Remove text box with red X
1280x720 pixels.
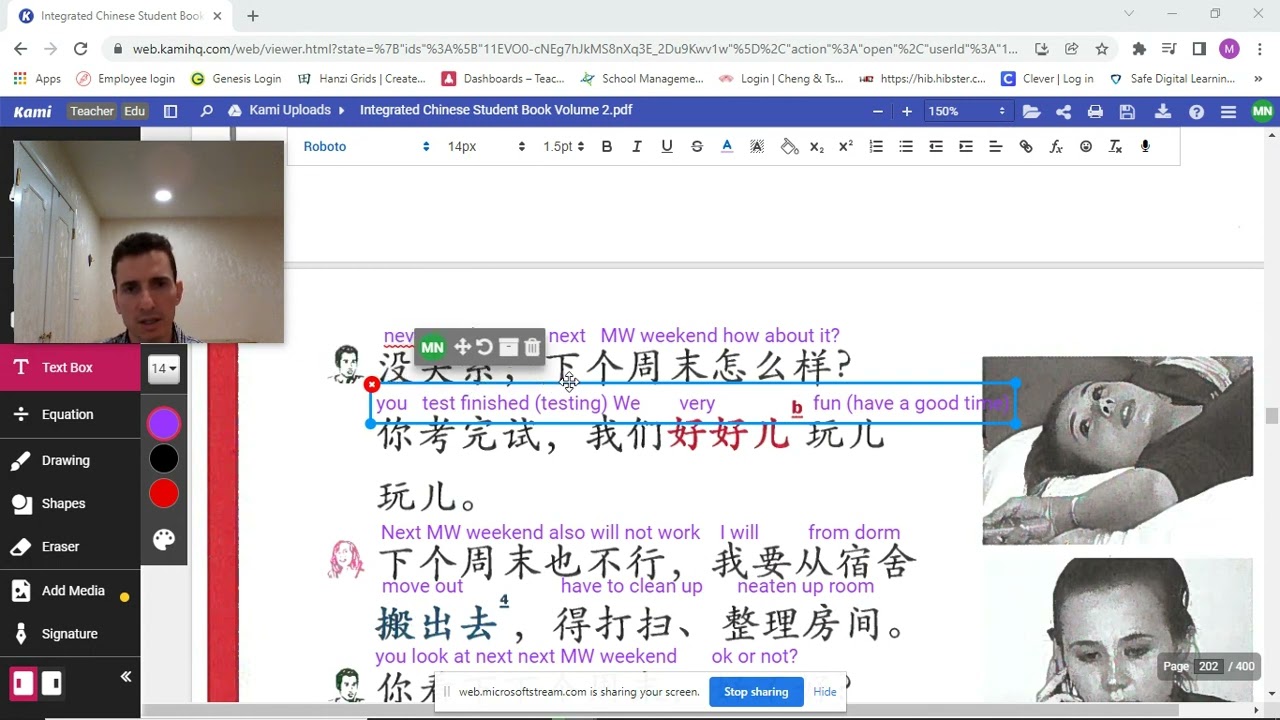click(372, 384)
